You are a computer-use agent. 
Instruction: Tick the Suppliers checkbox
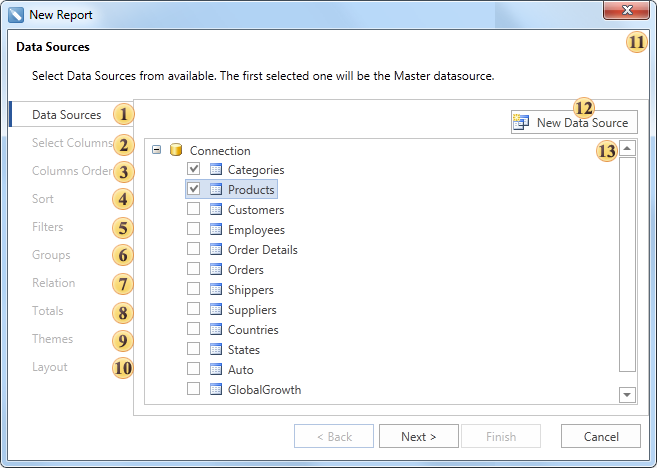pos(194,310)
